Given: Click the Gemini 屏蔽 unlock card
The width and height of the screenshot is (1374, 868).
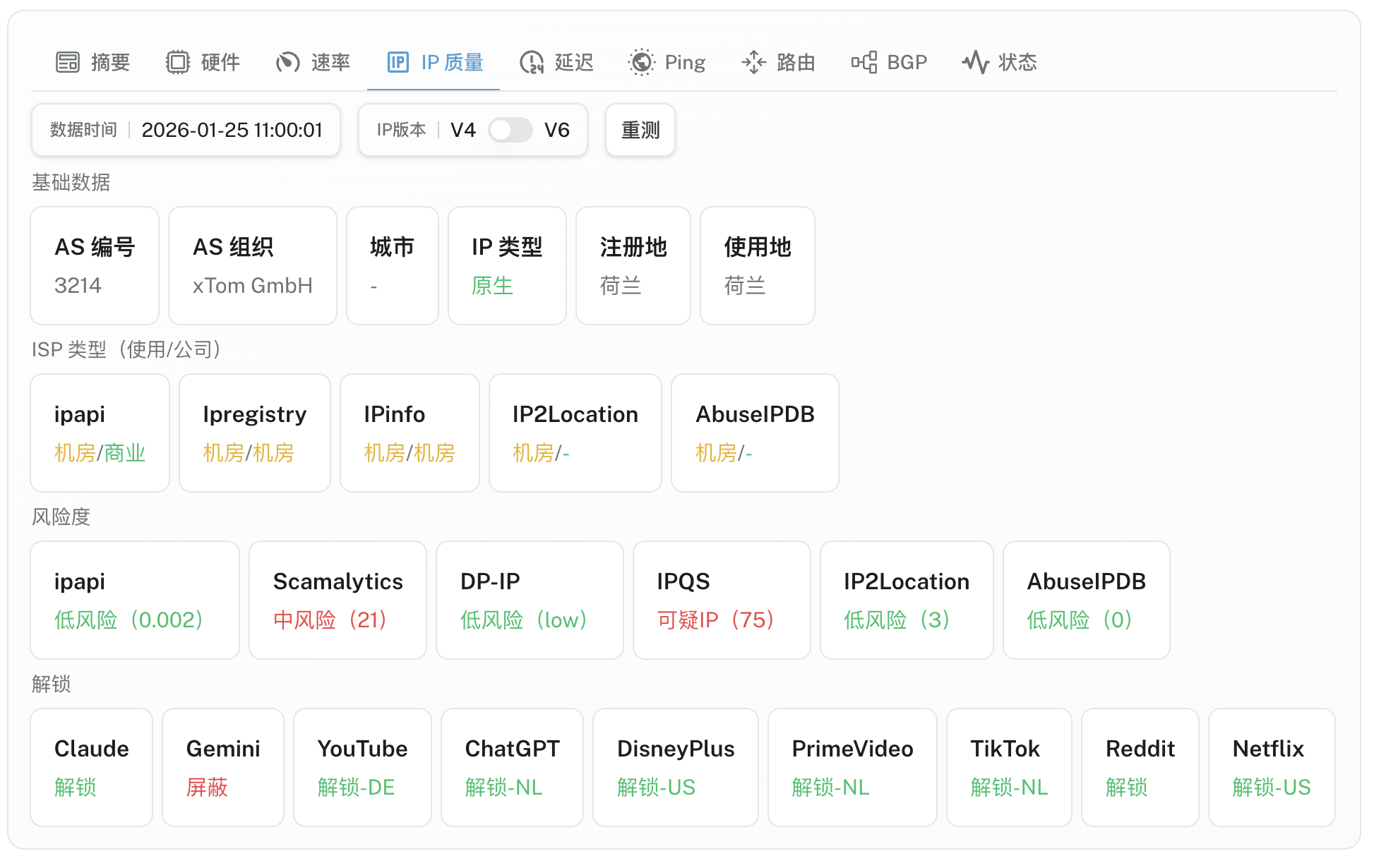Looking at the screenshot, I should click(x=222, y=767).
